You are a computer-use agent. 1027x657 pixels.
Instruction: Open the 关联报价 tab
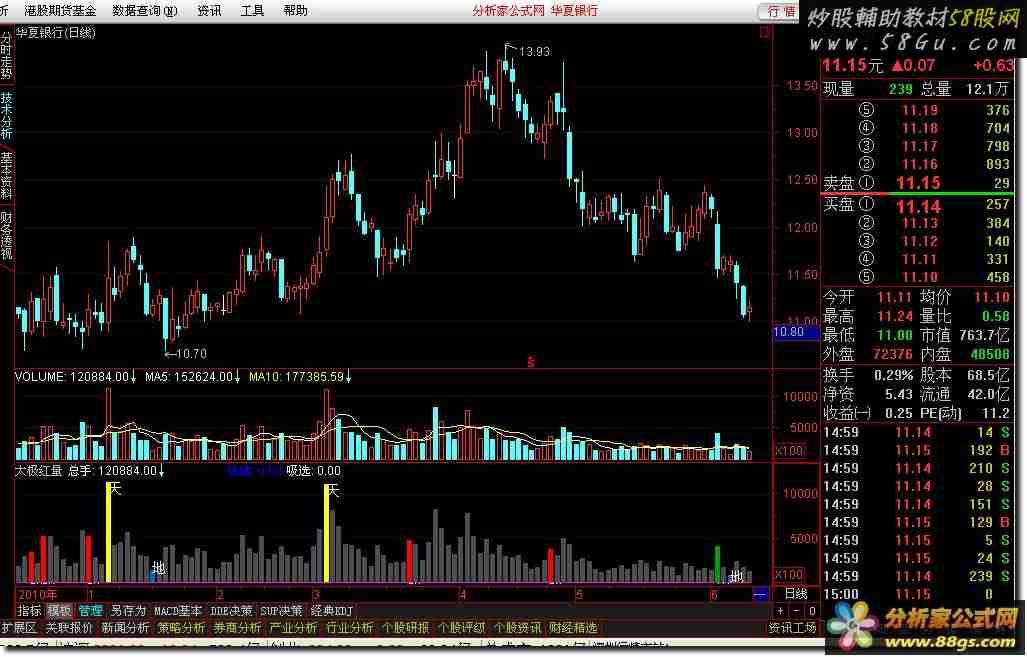69,628
